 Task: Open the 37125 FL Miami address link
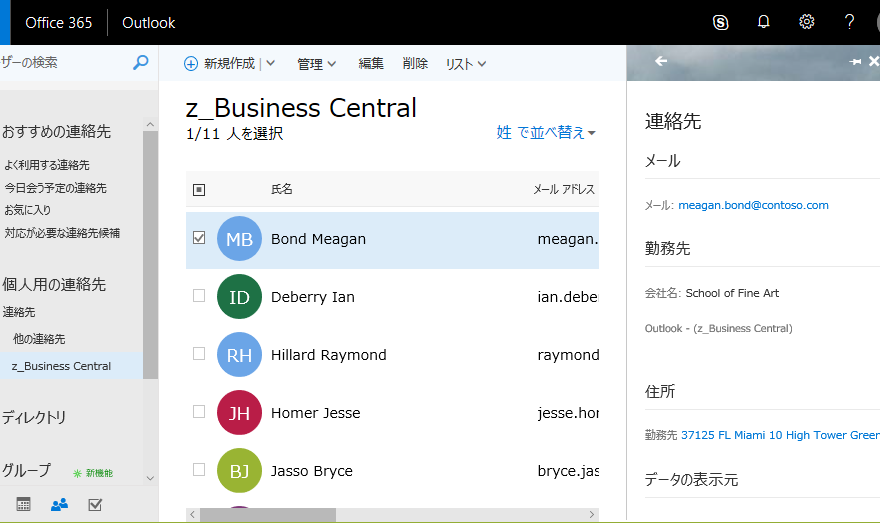[780, 435]
